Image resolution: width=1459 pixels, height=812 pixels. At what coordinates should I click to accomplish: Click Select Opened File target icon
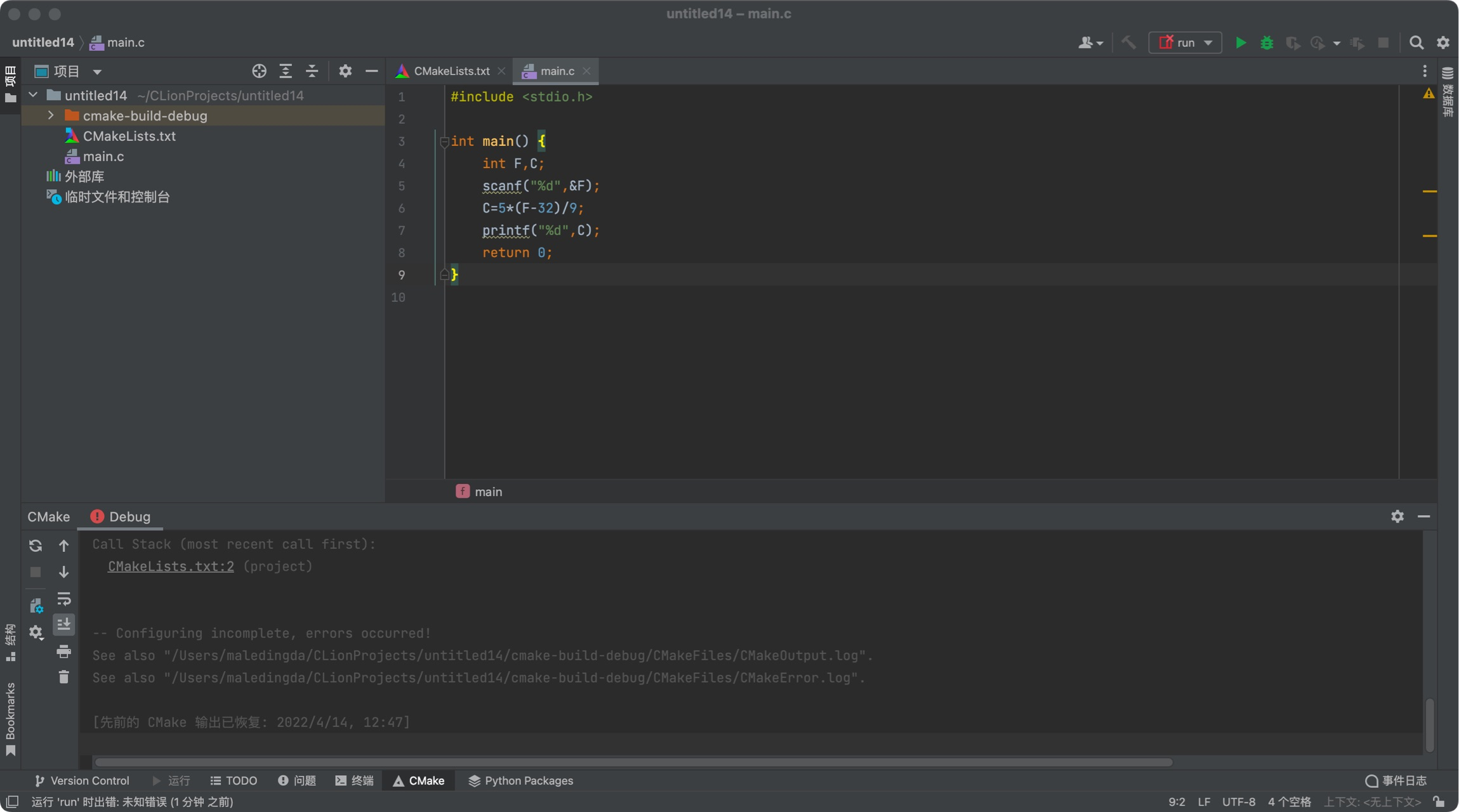pyautogui.click(x=259, y=71)
